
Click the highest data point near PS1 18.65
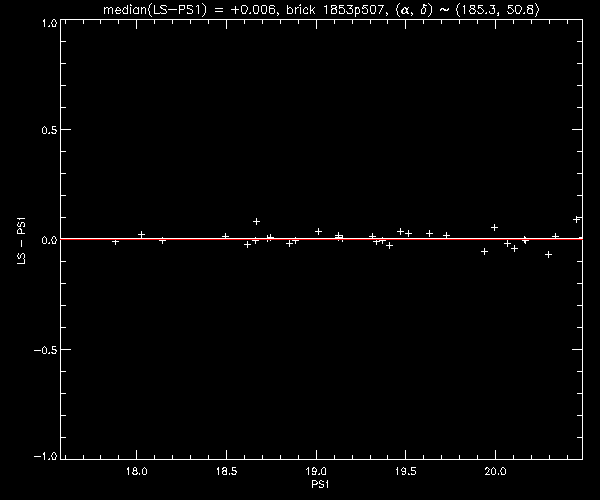click(x=256, y=221)
